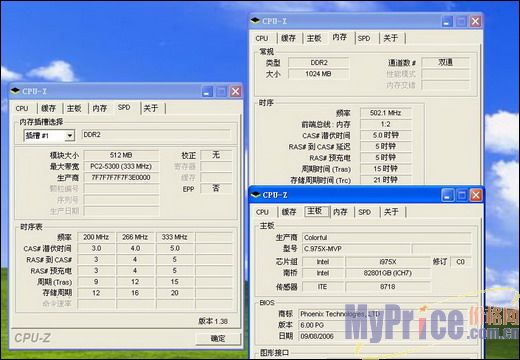Click the CPU-Z icon in SPD window title bar
This screenshot has height=360, width=520.
pos(15,91)
